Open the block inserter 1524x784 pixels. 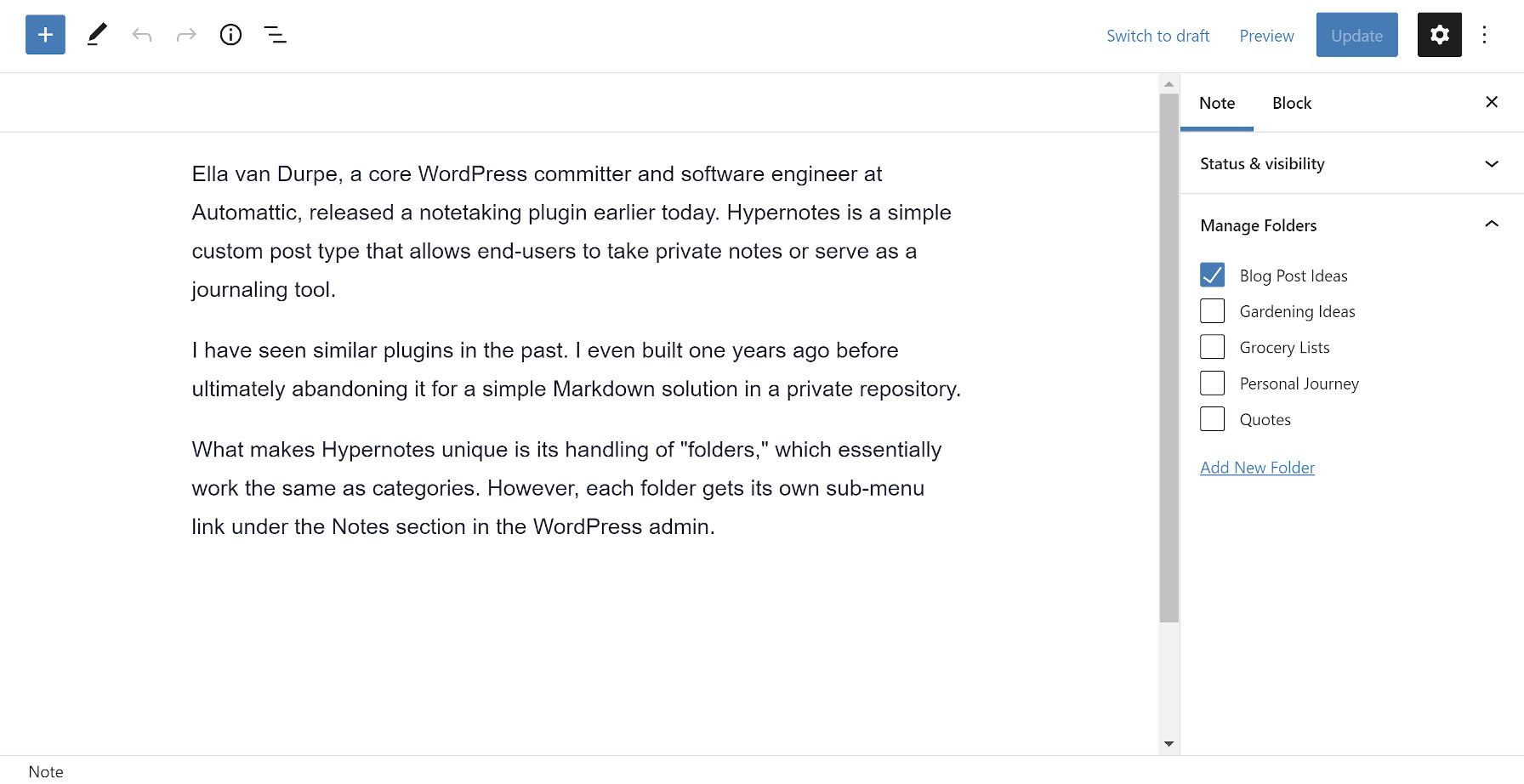tap(44, 35)
